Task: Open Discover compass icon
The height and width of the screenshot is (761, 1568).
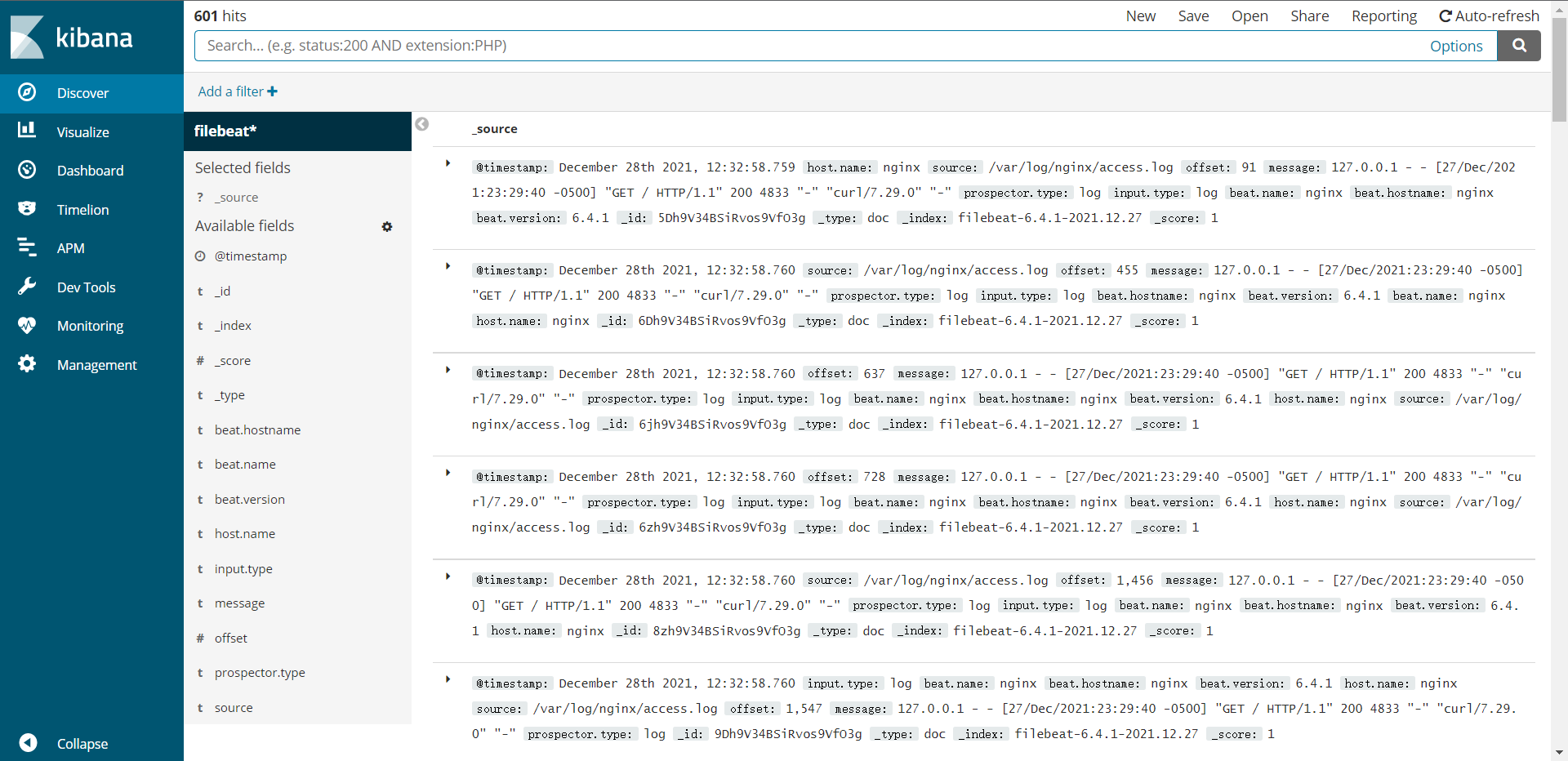Action: click(27, 92)
